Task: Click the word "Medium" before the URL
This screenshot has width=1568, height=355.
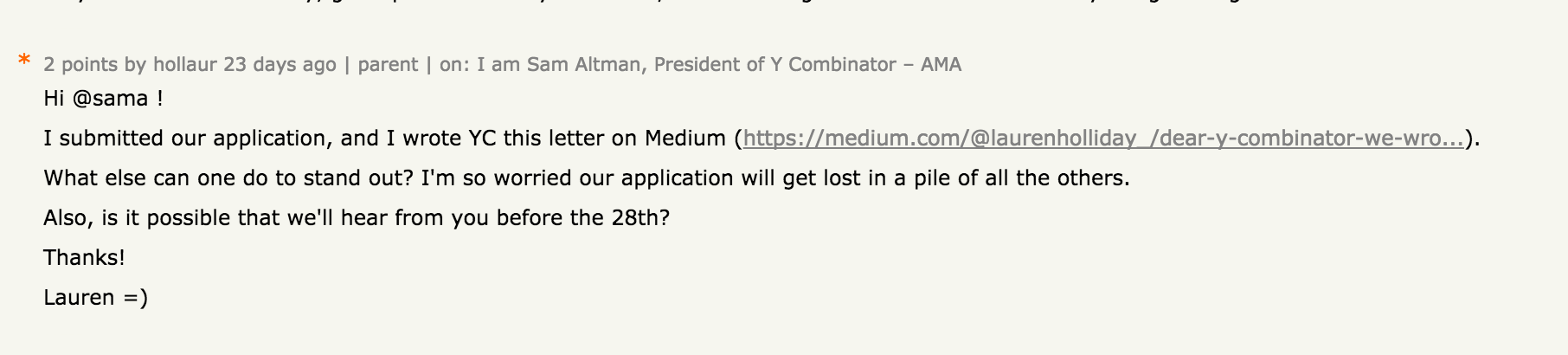Action: pyautogui.click(x=684, y=139)
